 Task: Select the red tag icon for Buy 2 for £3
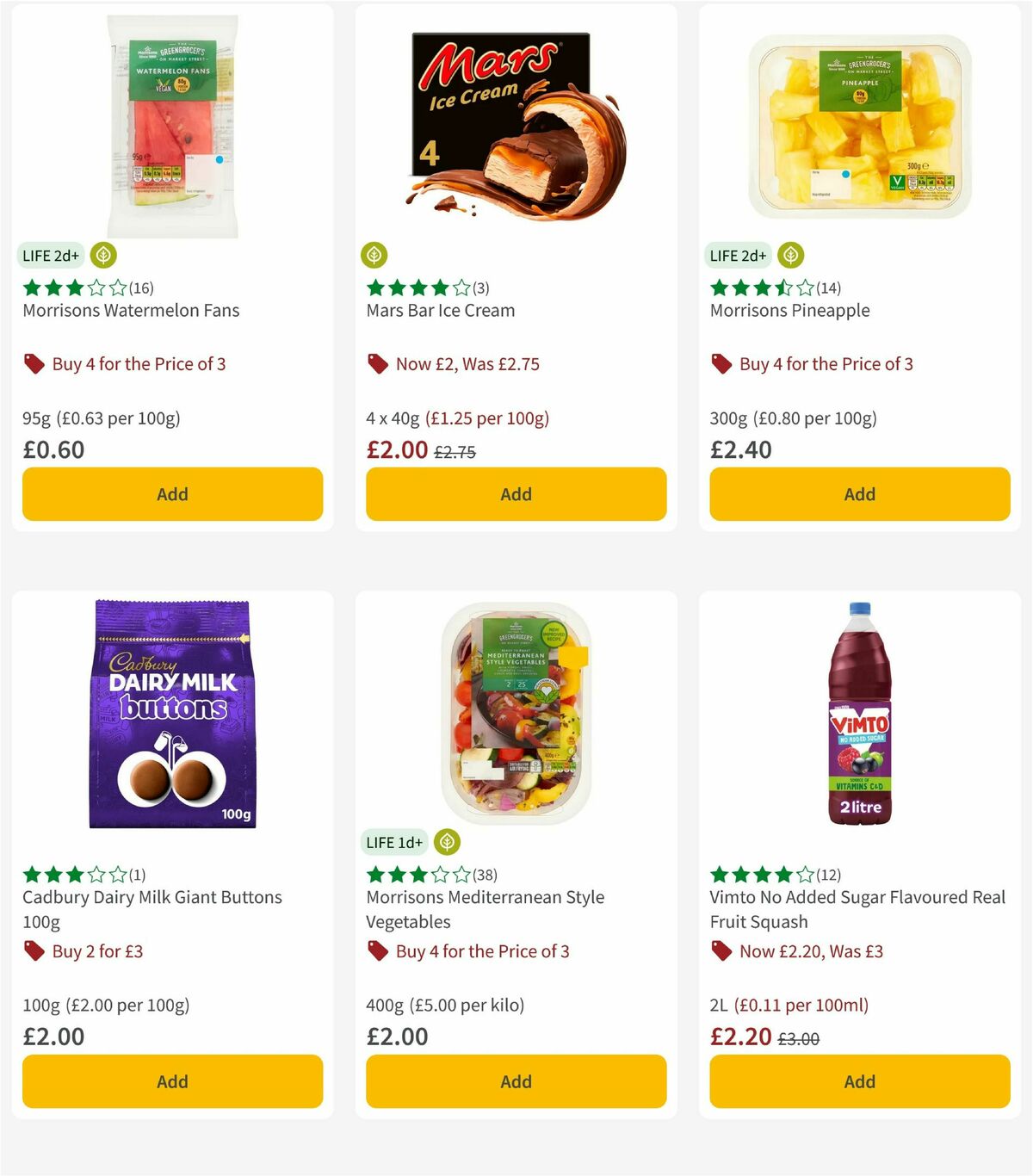coord(33,951)
